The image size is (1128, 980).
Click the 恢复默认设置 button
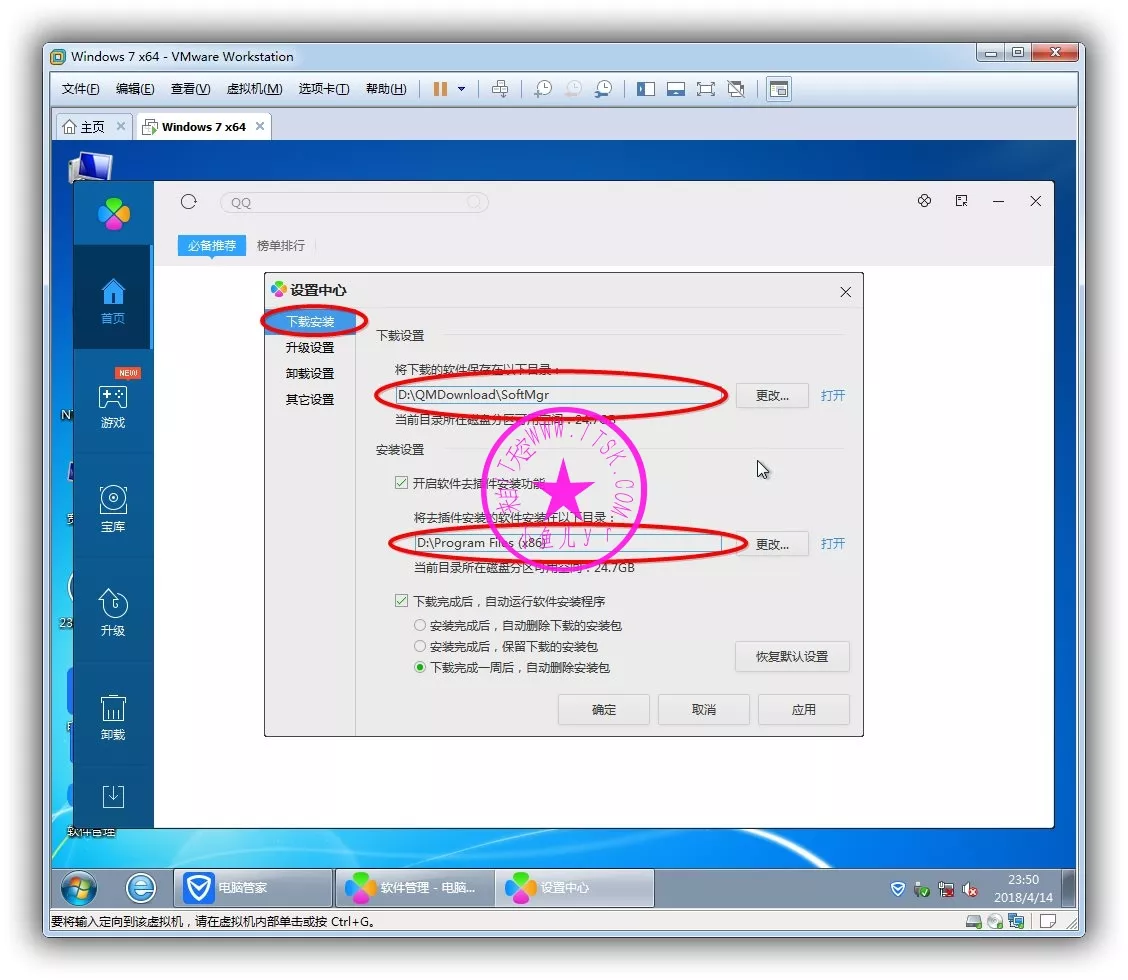(791, 657)
